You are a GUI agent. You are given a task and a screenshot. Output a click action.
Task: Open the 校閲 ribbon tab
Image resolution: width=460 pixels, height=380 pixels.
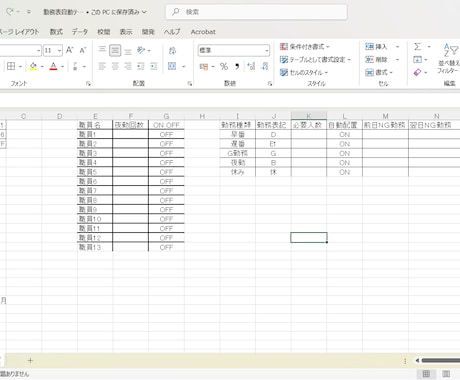pyautogui.click(x=104, y=32)
